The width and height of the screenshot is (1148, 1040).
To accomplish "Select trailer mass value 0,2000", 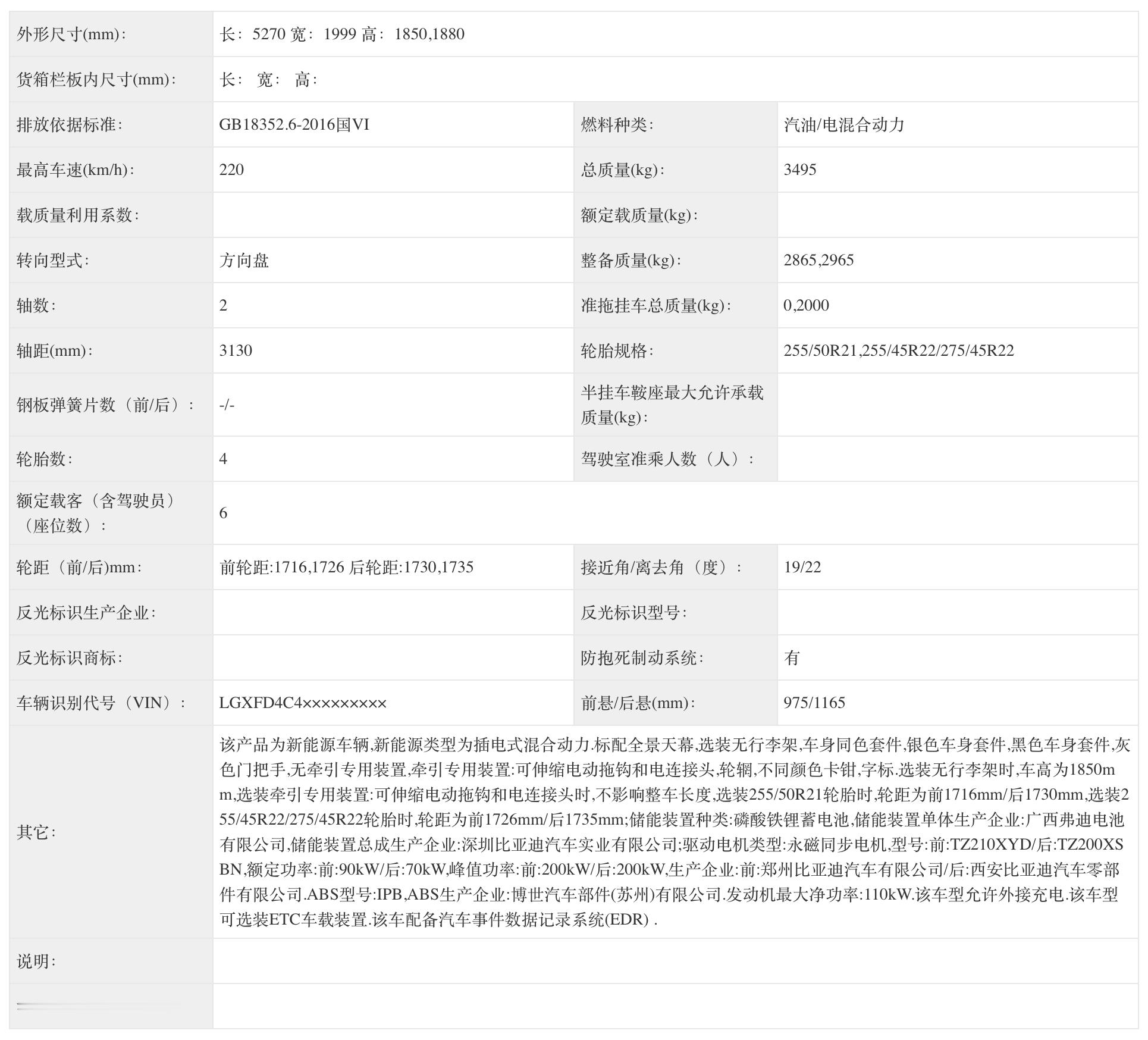I will (807, 305).
